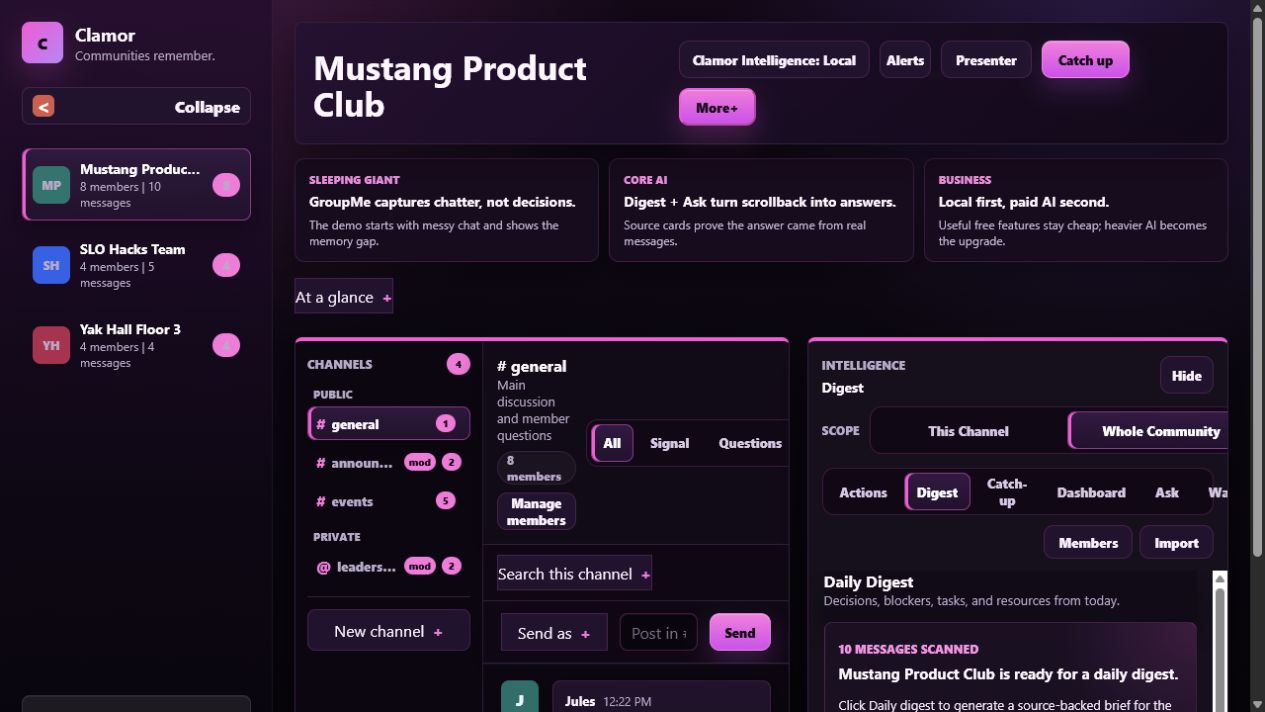This screenshot has width=1265, height=712.
Task: Click the Sleeping Giant card
Action: [446, 210]
